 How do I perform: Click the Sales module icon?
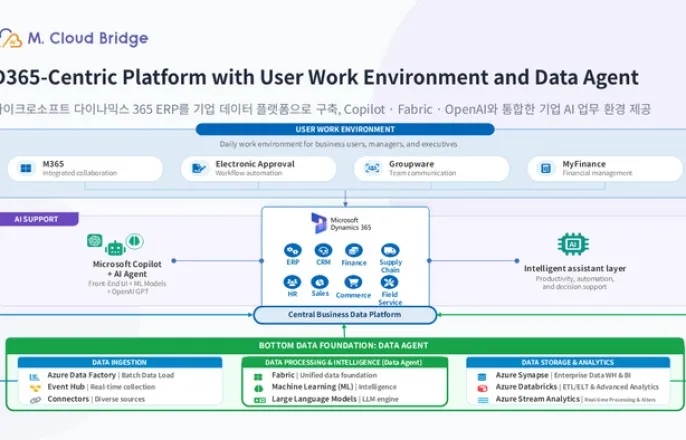(320, 283)
